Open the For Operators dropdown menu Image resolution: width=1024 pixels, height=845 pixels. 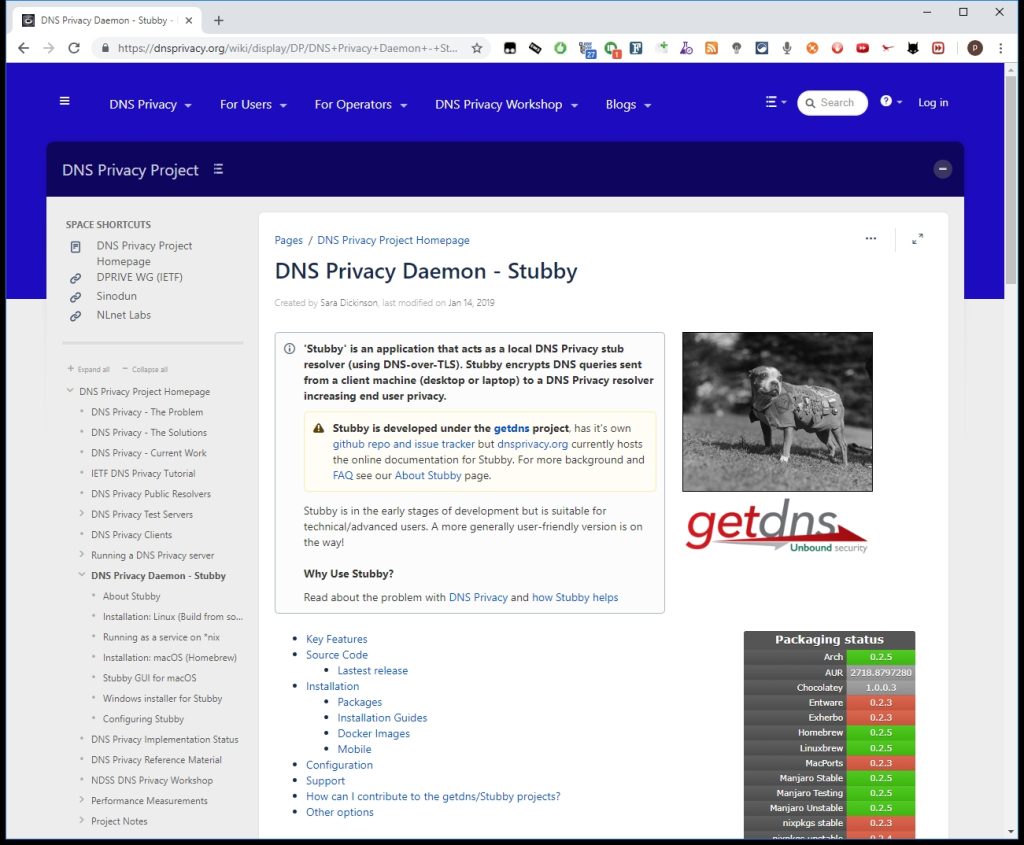(360, 104)
